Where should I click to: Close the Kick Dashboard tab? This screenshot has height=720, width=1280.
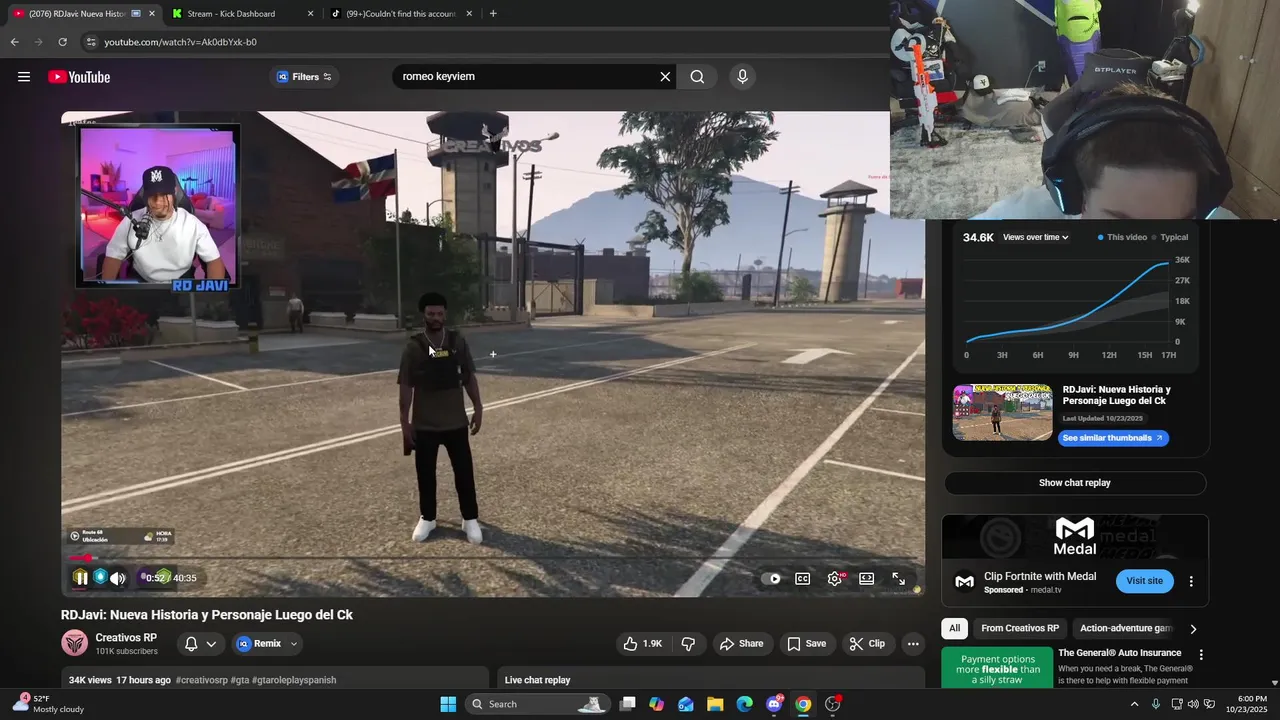[x=310, y=14]
